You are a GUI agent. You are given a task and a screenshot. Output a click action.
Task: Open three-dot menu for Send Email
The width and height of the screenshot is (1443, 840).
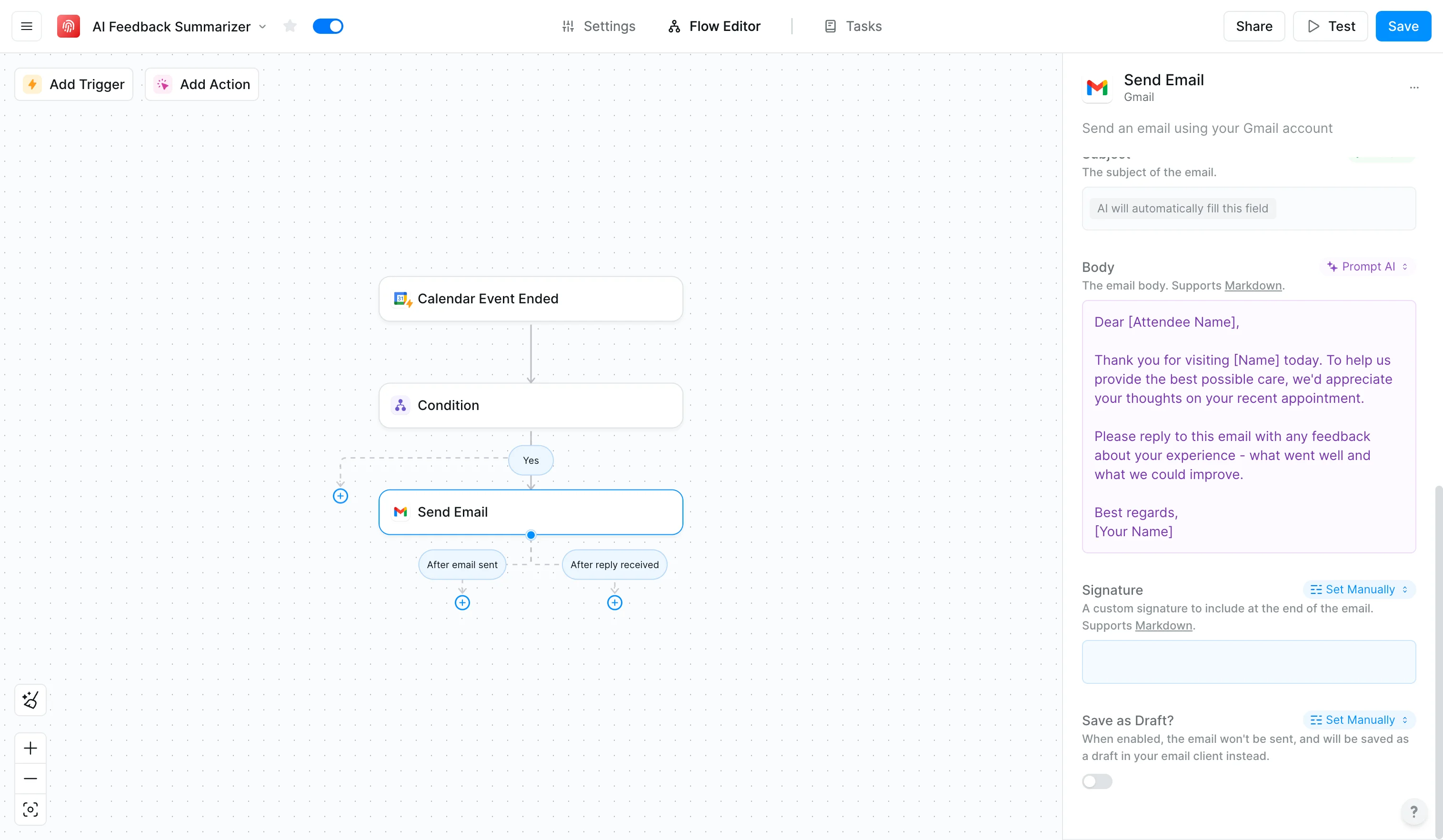pos(1414,88)
